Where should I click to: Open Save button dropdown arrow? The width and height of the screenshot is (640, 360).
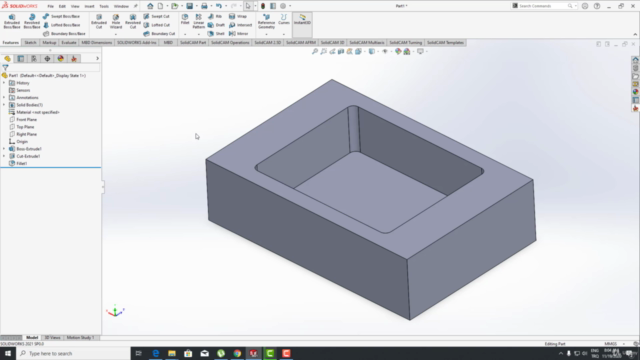[196, 6]
